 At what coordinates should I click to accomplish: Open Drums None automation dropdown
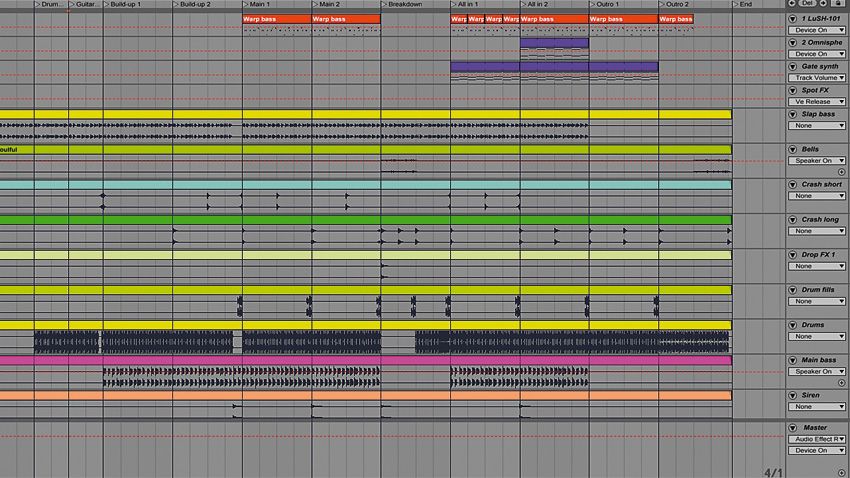coord(817,337)
